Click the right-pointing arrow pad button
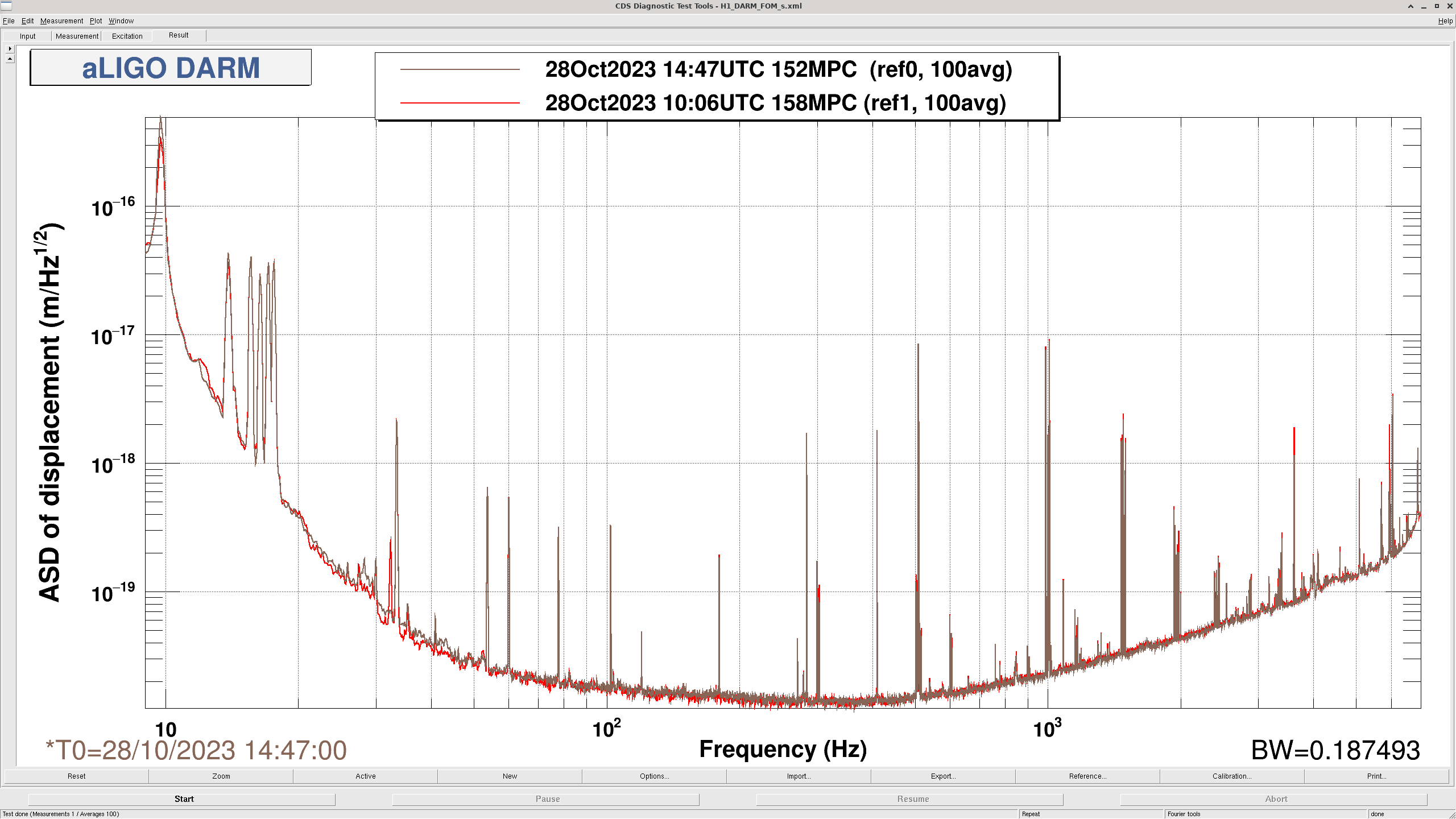Screen dimensions: 1456x819 point(10,49)
